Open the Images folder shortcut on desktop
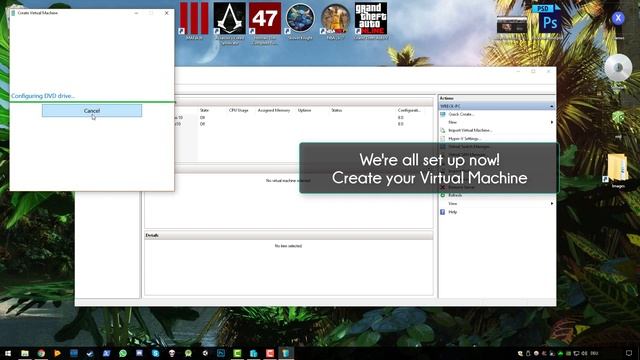Image resolution: width=640 pixels, height=360 pixels. tap(617, 170)
